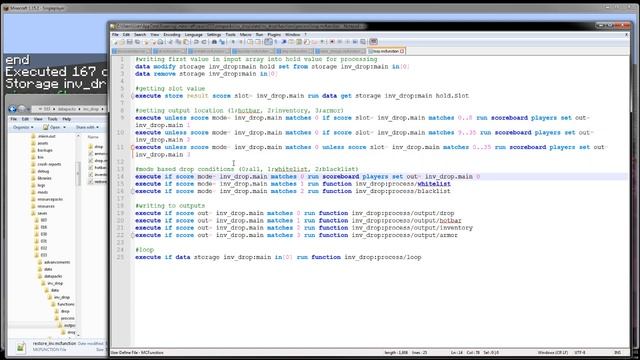This screenshot has width=640, height=360.
Task: Click the 'Name' column header in Explorer
Action: point(93,137)
